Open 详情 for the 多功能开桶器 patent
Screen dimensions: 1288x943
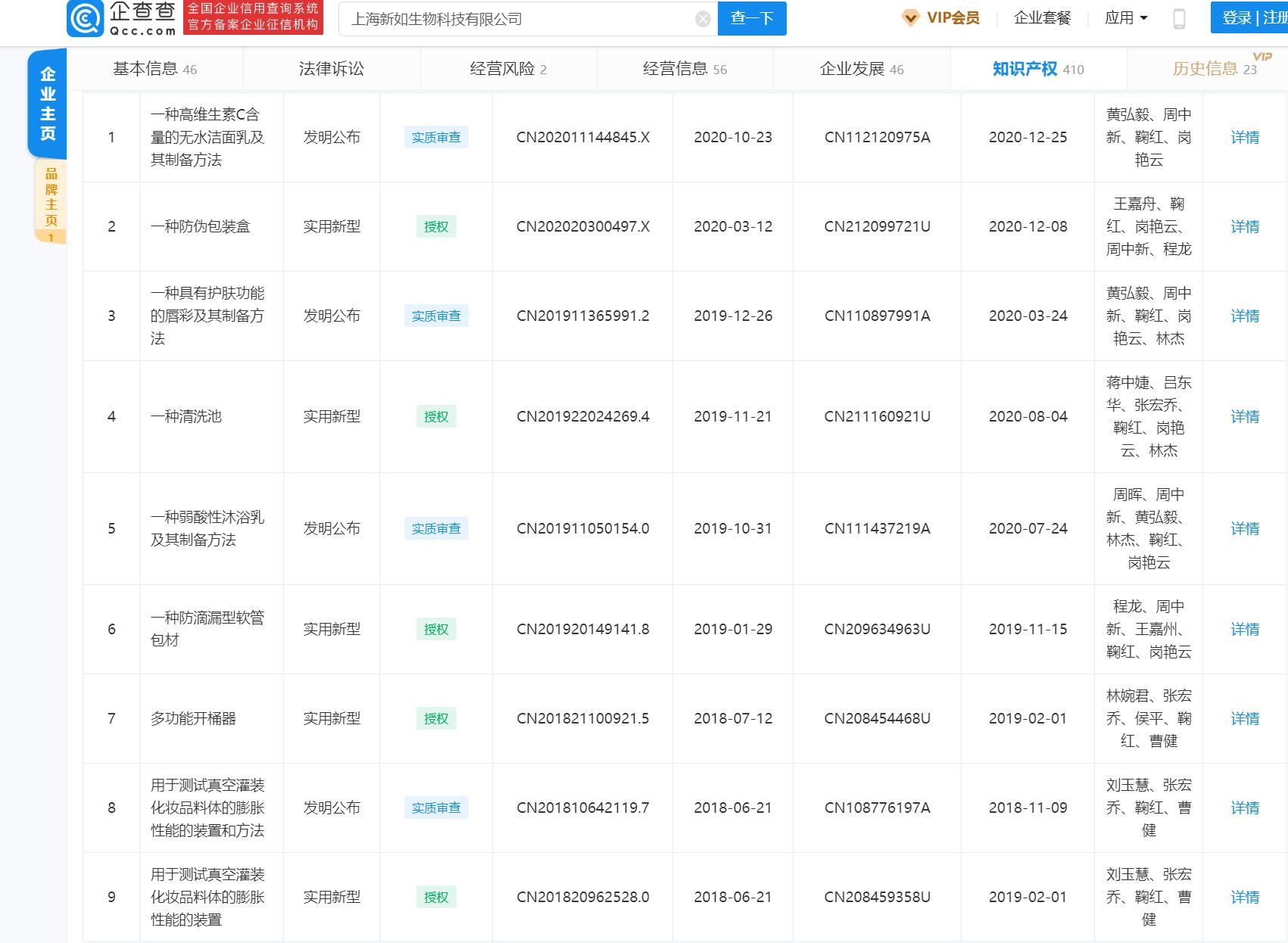point(1244,719)
